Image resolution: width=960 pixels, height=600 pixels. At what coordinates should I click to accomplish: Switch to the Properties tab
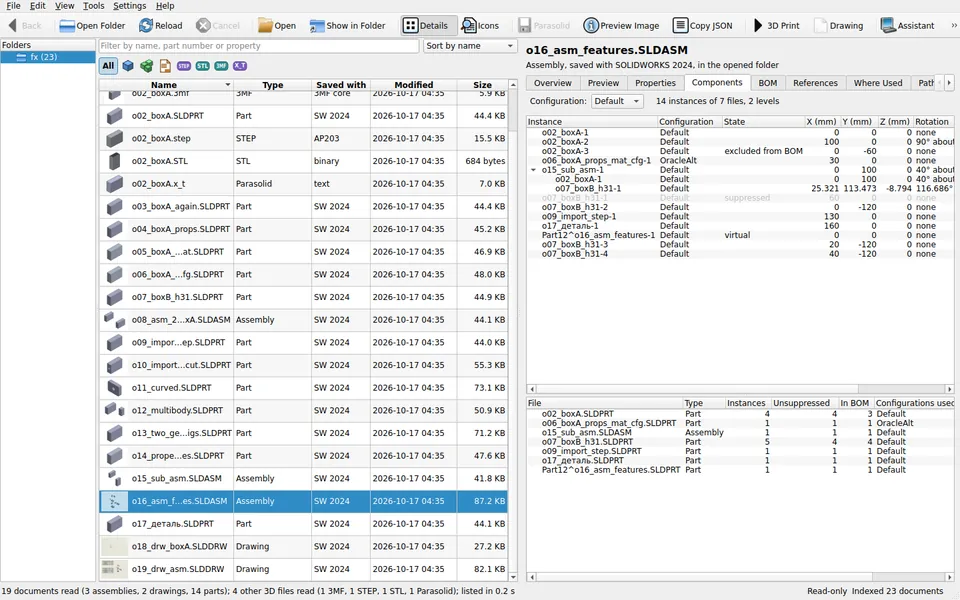click(655, 83)
